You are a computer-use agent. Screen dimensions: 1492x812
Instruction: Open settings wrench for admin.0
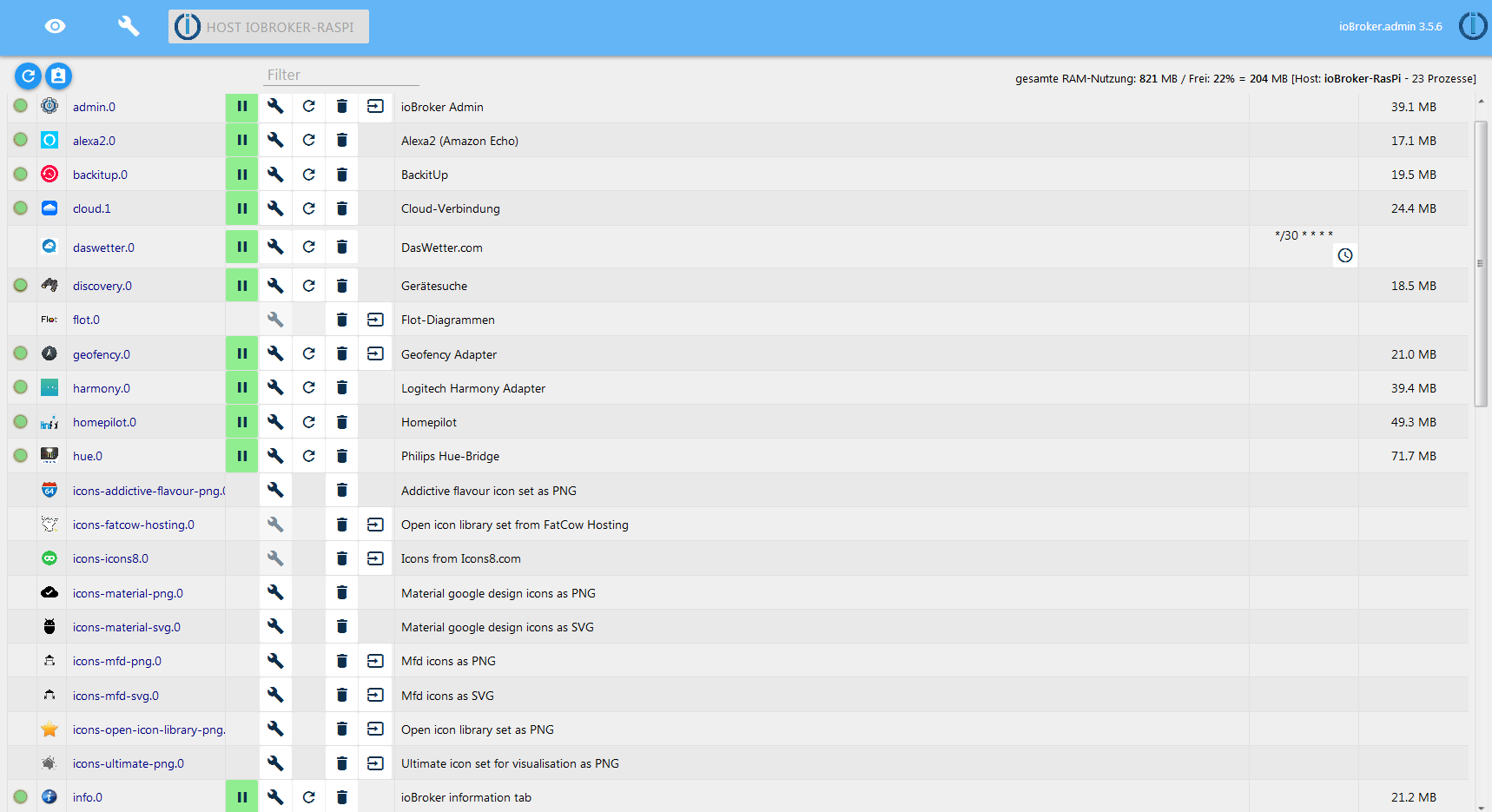pyautogui.click(x=275, y=106)
